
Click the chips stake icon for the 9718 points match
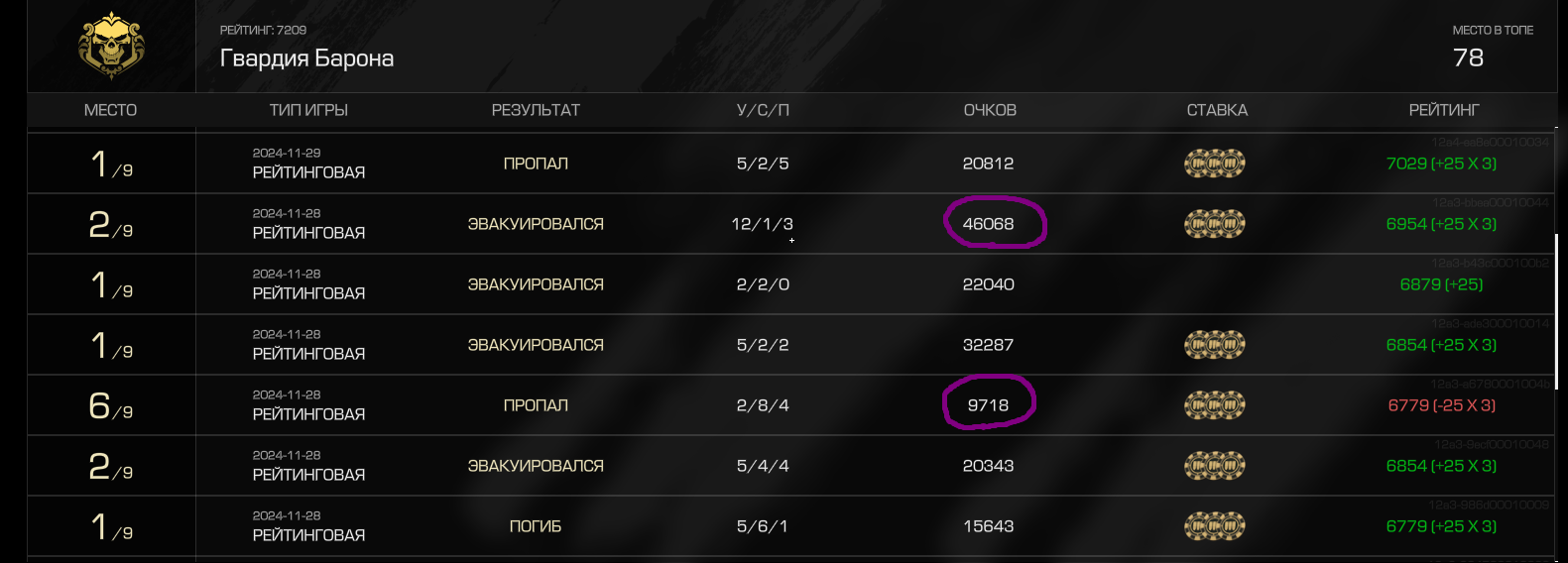click(x=1215, y=405)
